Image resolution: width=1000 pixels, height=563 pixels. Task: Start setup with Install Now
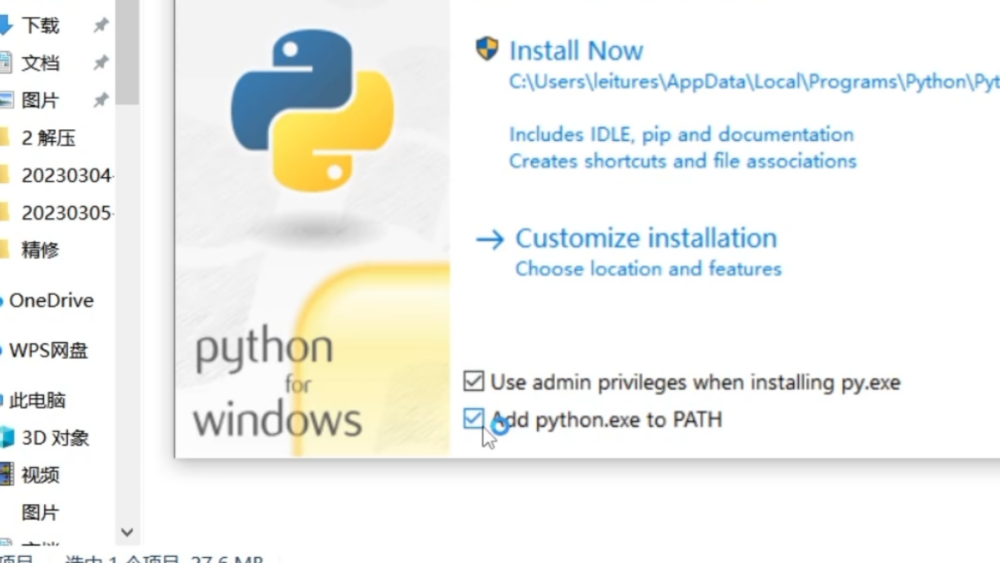[x=575, y=51]
